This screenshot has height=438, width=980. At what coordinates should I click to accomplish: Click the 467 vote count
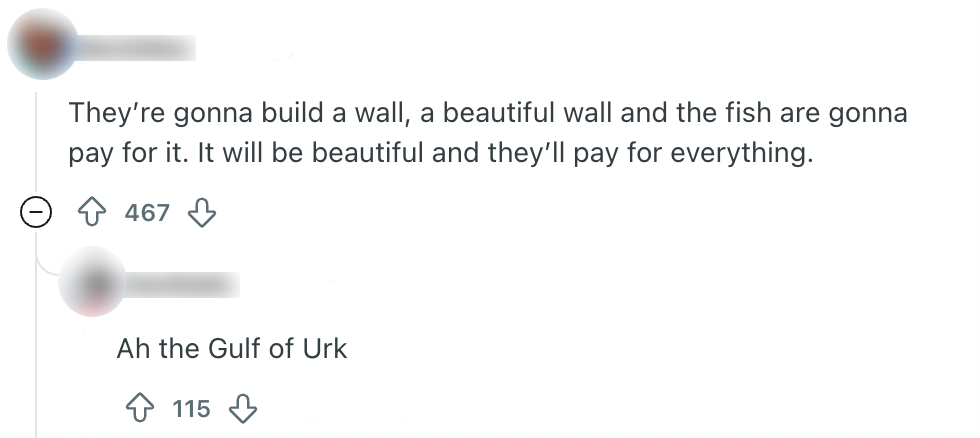tap(148, 213)
